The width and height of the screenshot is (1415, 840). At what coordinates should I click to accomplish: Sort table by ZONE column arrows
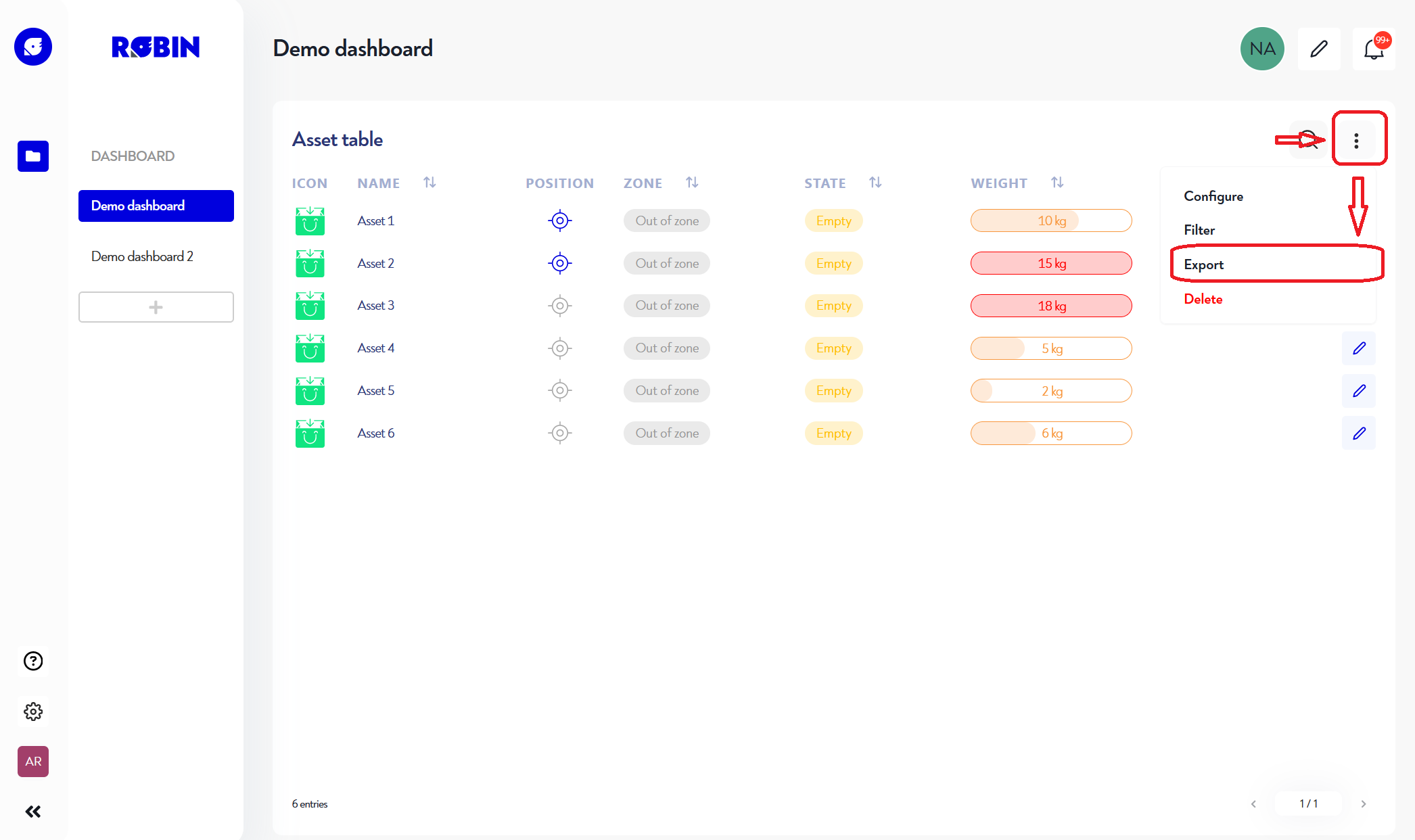(x=692, y=183)
